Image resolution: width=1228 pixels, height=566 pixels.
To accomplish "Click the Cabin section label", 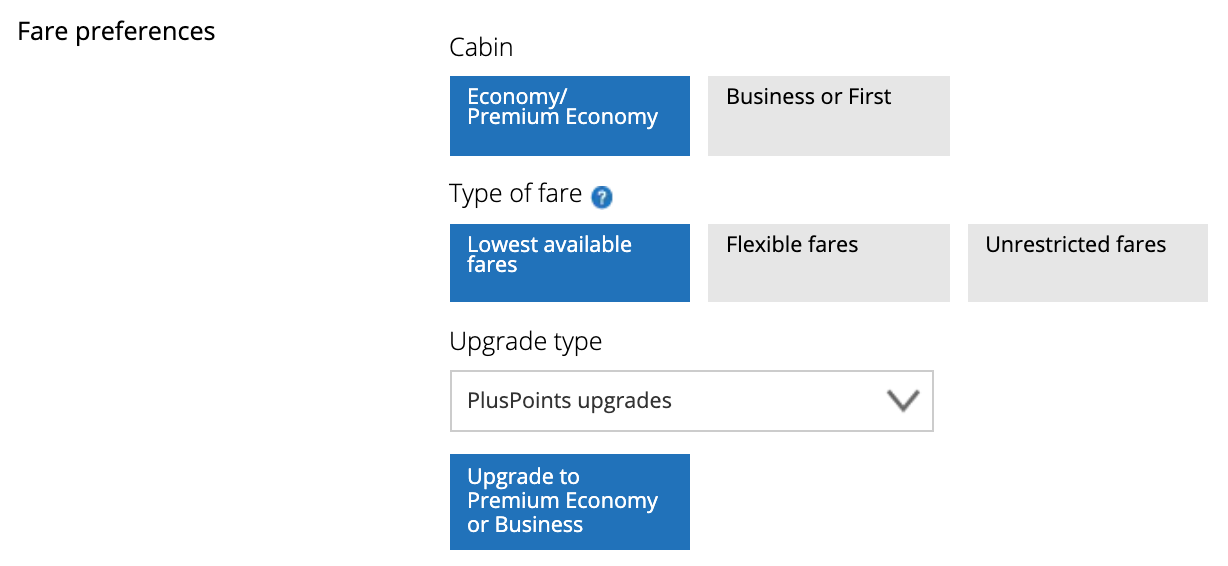I will tap(481, 47).
